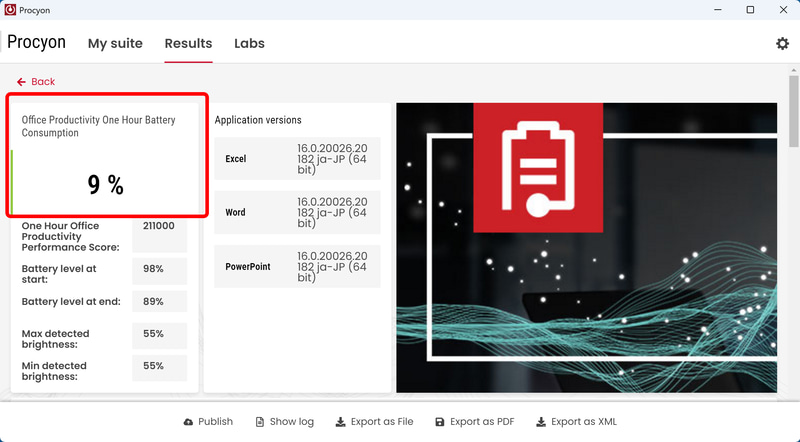Click the 9 % battery consumption score

(105, 185)
